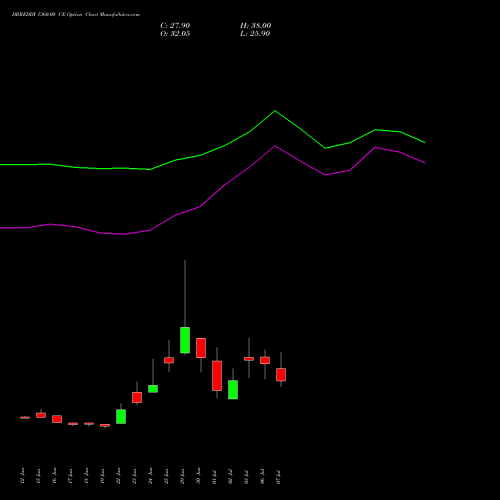Image resolution: width=500 pixels, height=500 pixels.
Task: Select the 07 Jul date label
Action: (278, 477)
